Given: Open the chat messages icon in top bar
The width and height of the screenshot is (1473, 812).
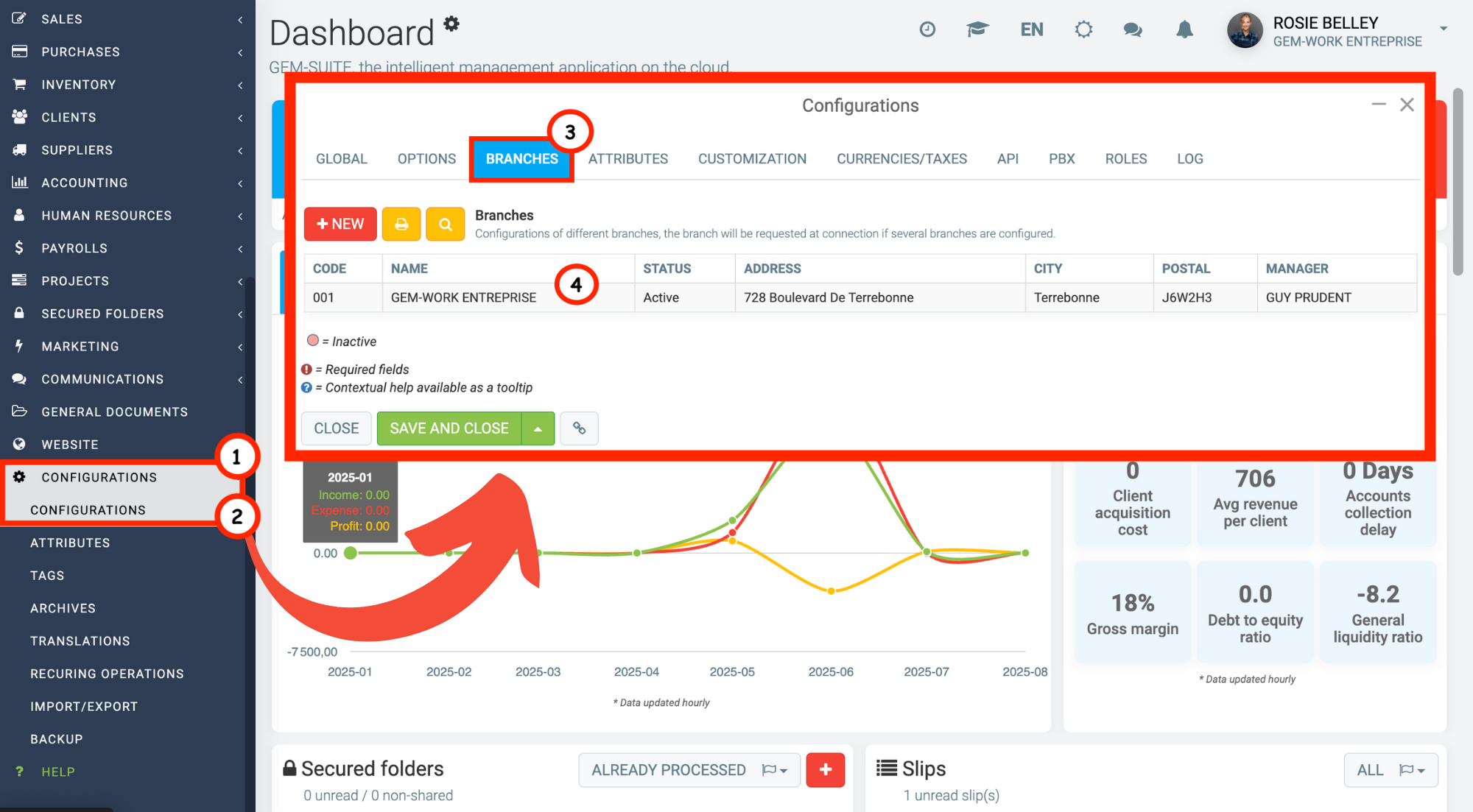Looking at the screenshot, I should (x=1133, y=29).
